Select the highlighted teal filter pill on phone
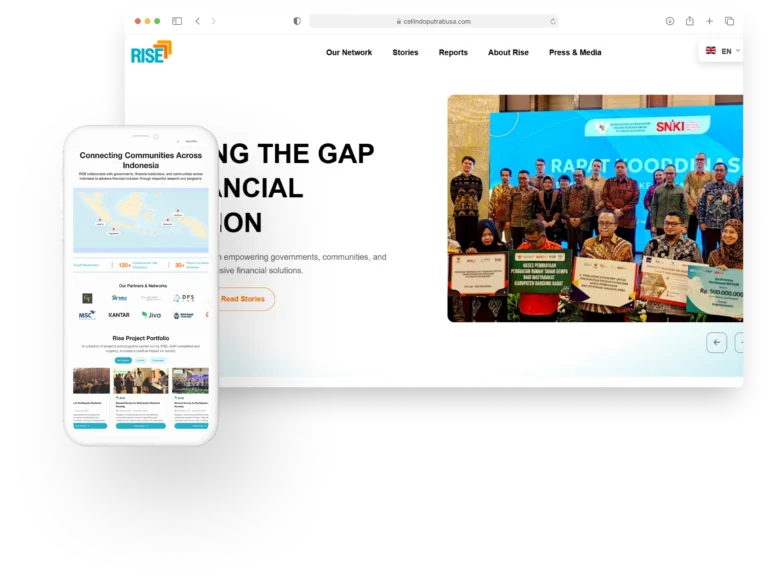The width and height of the screenshot is (768, 586). tap(123, 360)
